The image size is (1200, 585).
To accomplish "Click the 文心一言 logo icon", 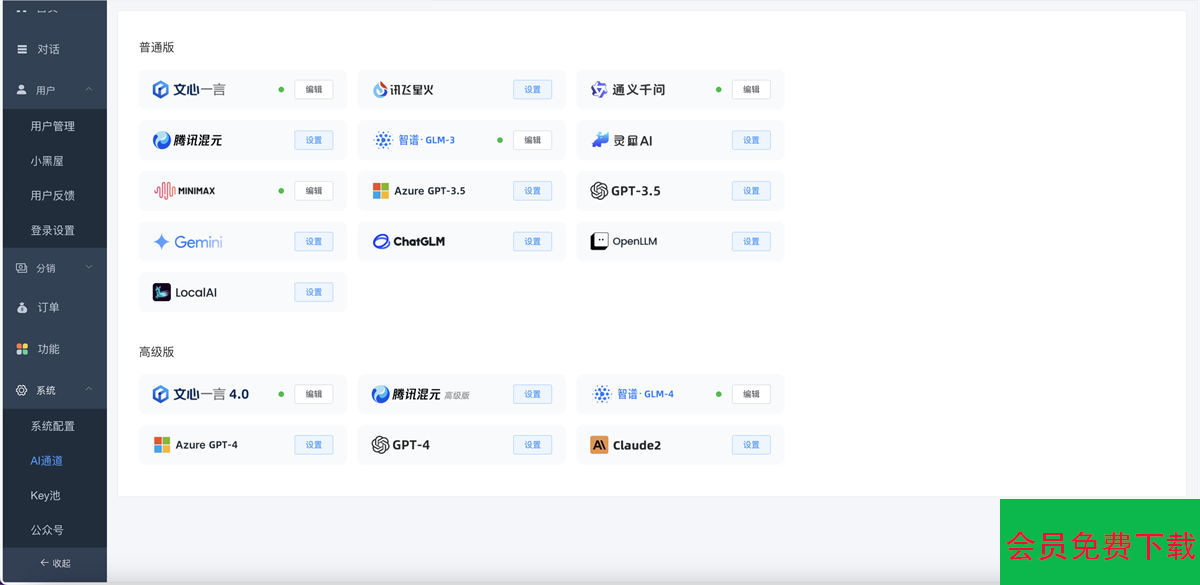I will [x=160, y=90].
